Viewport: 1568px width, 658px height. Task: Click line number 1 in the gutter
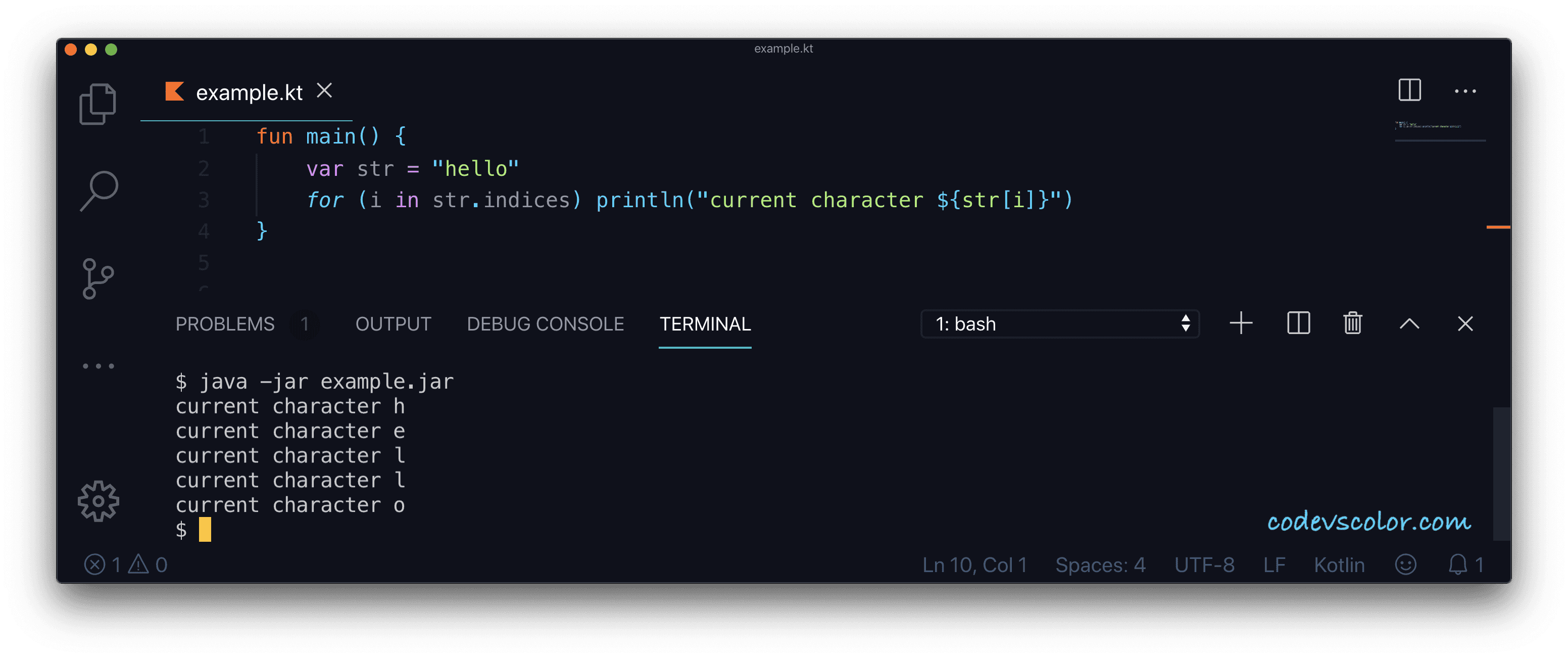204,136
